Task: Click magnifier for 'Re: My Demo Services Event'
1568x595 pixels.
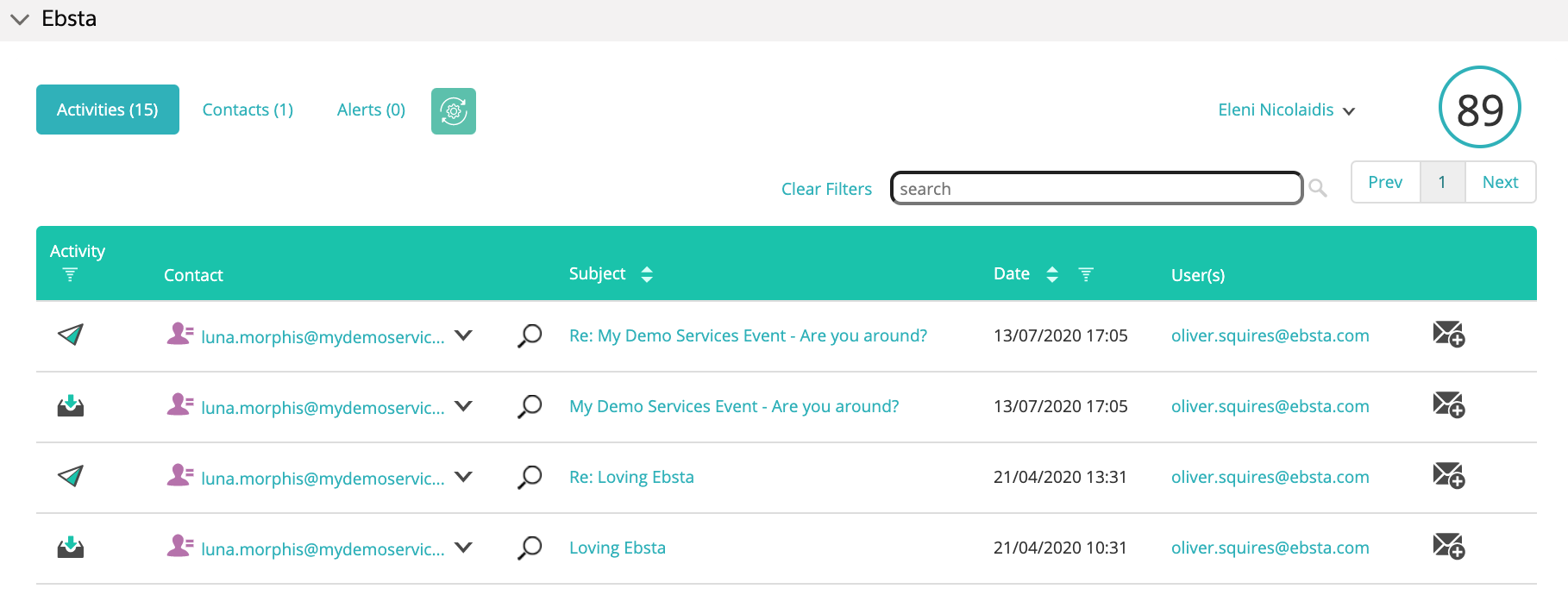Action: (x=530, y=335)
